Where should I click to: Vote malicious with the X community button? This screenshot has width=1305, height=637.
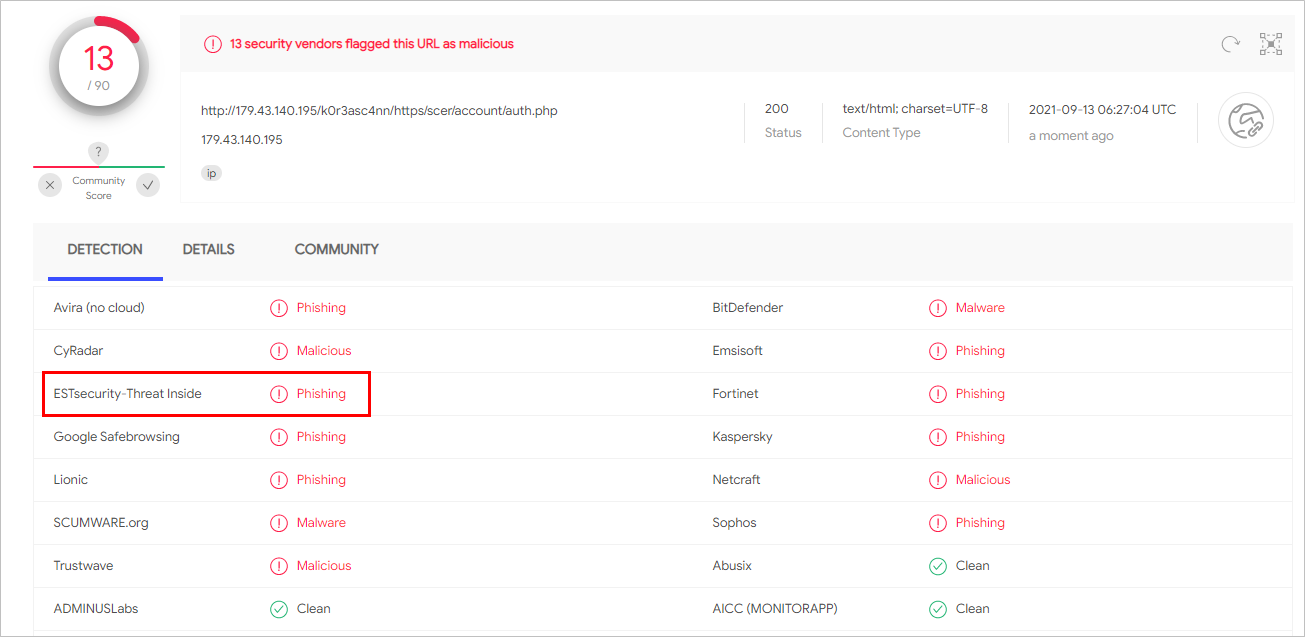(x=51, y=185)
